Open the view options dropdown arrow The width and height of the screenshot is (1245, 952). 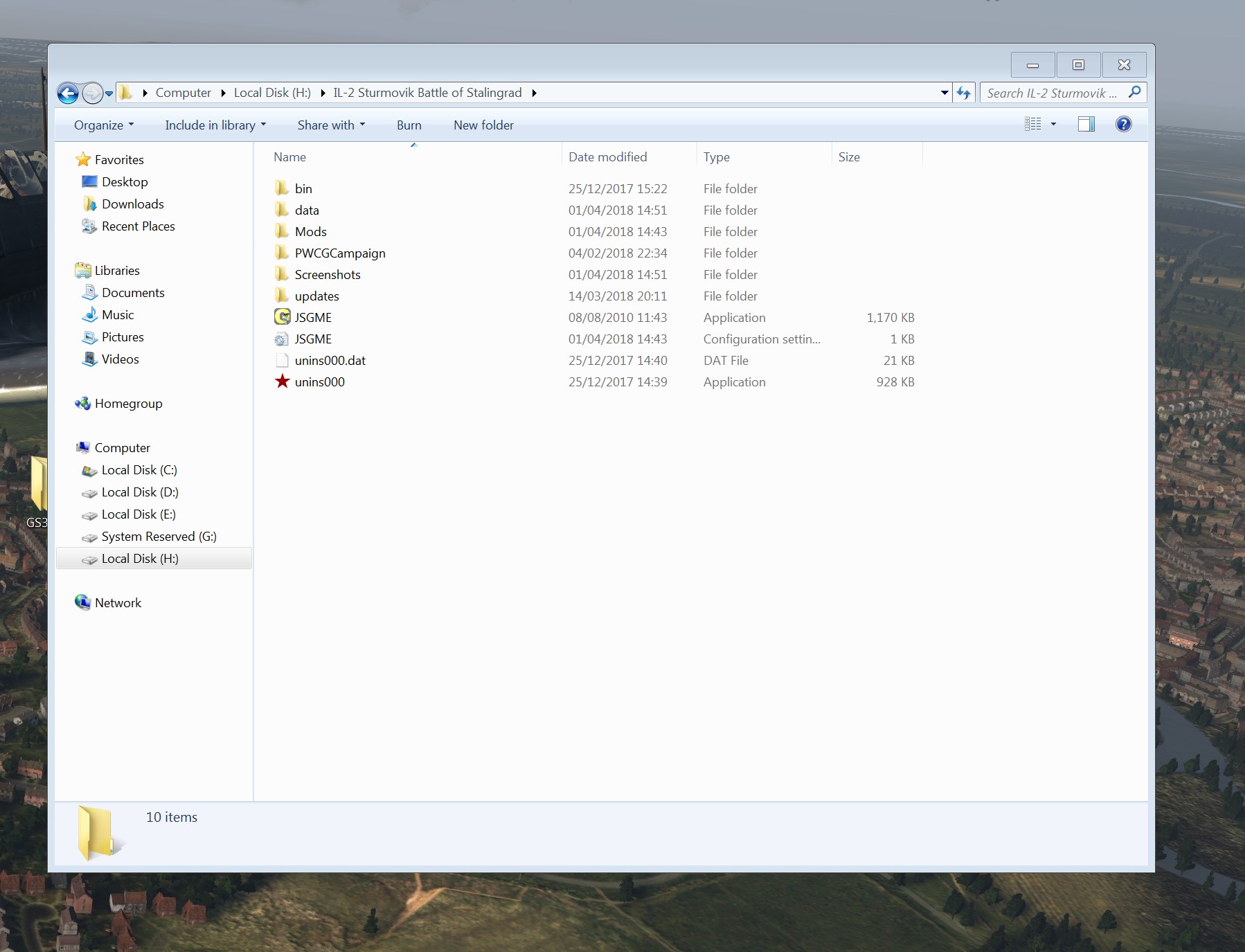coord(1053,125)
